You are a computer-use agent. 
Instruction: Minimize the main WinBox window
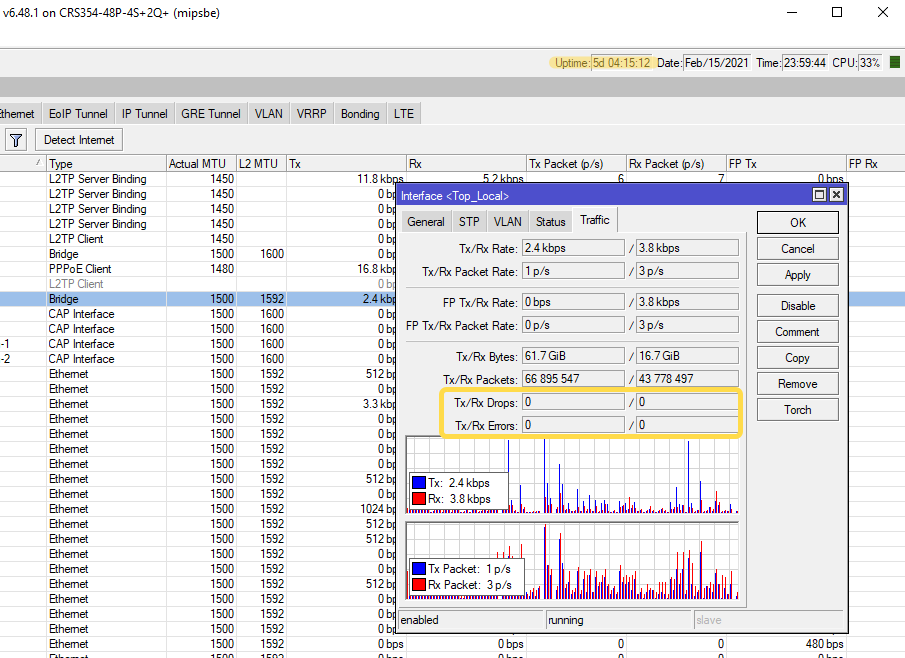click(791, 13)
